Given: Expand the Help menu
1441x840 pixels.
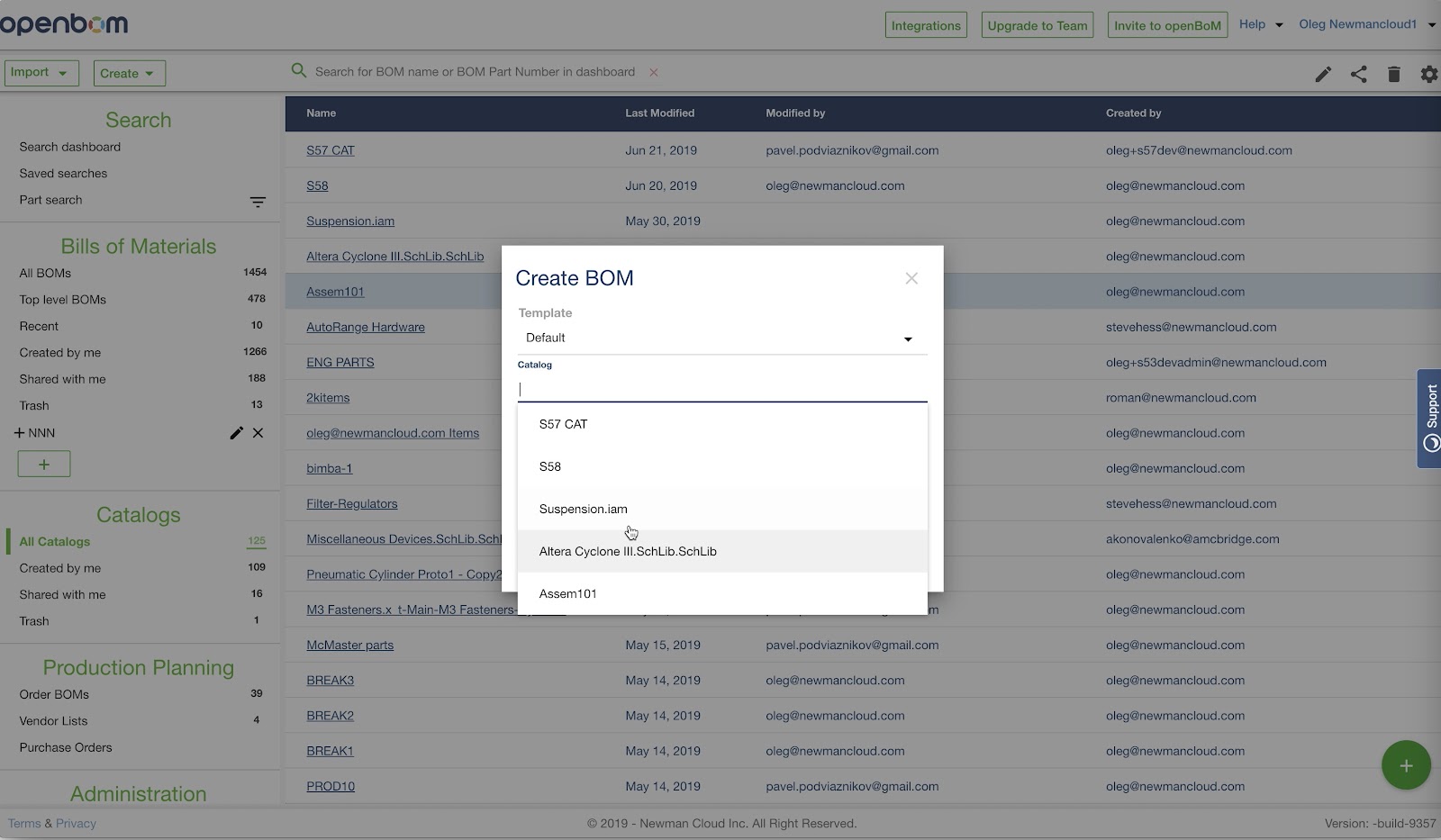Looking at the screenshot, I should 1260,24.
